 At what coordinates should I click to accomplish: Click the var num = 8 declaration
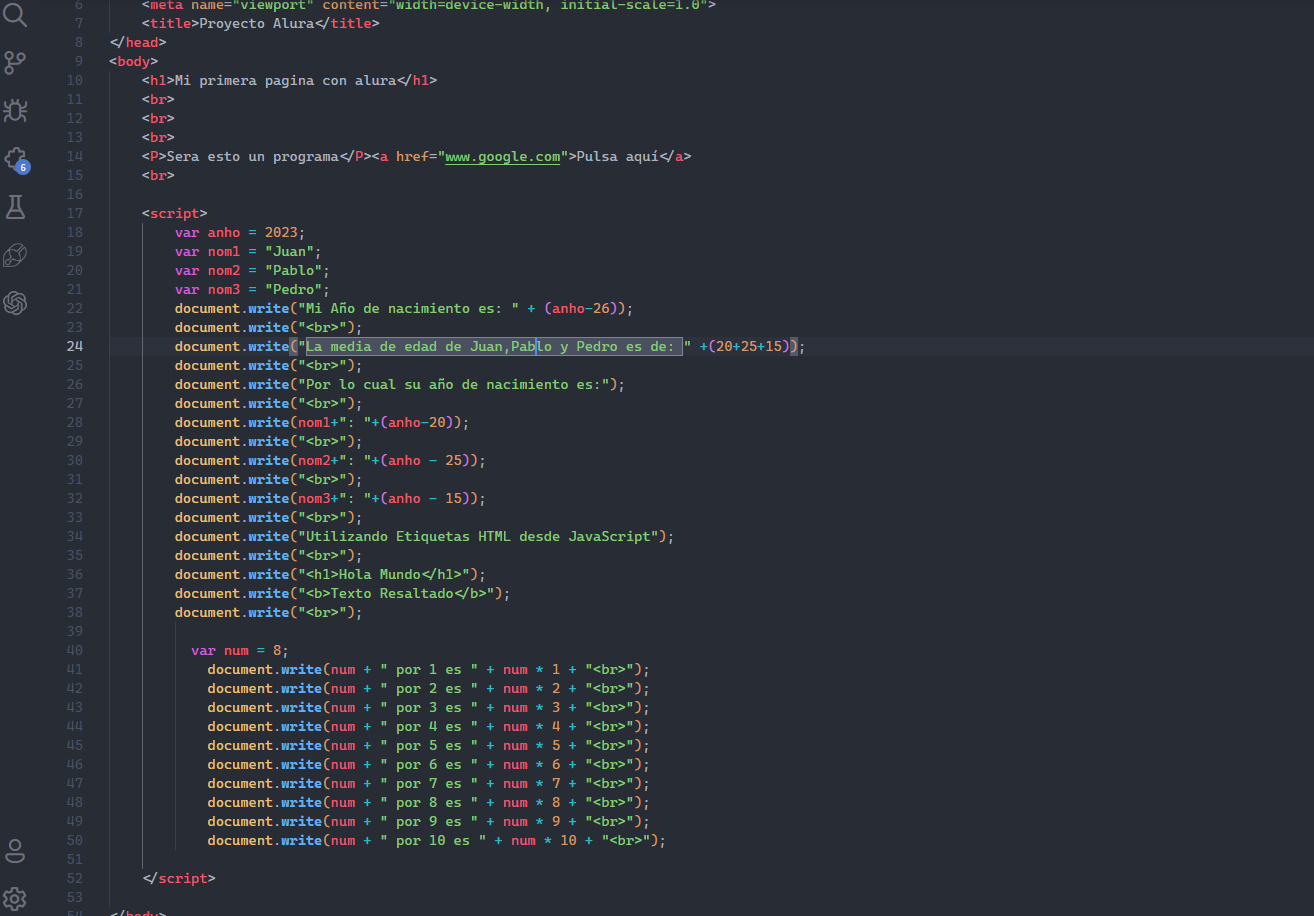tap(240, 650)
